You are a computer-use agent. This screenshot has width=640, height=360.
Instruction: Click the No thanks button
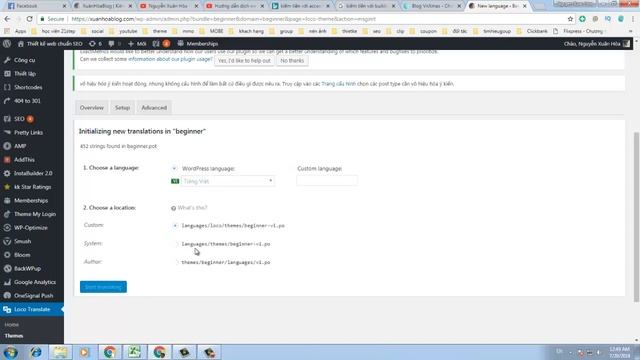292,60
